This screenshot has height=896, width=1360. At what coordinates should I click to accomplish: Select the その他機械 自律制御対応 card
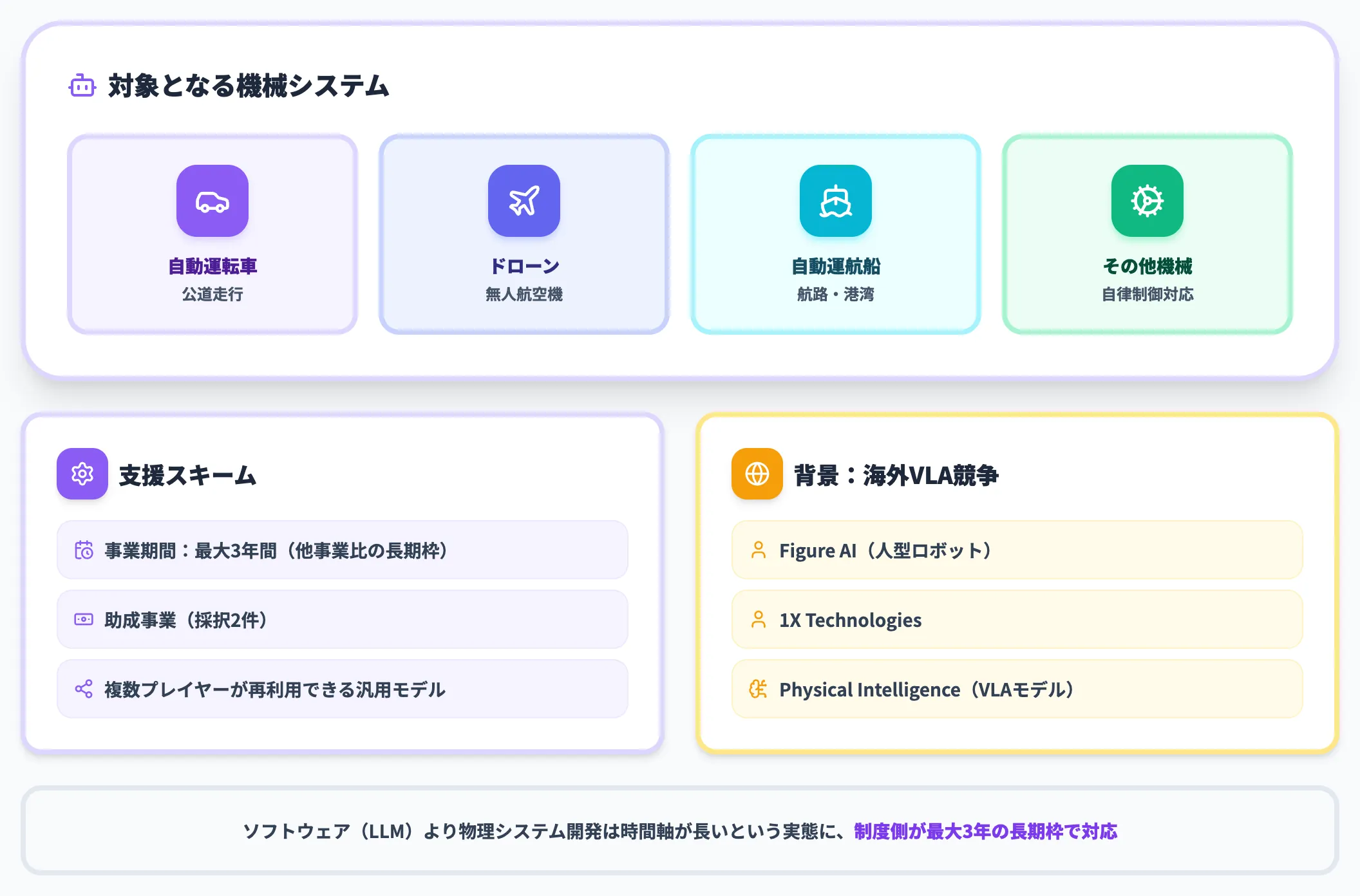[1147, 234]
